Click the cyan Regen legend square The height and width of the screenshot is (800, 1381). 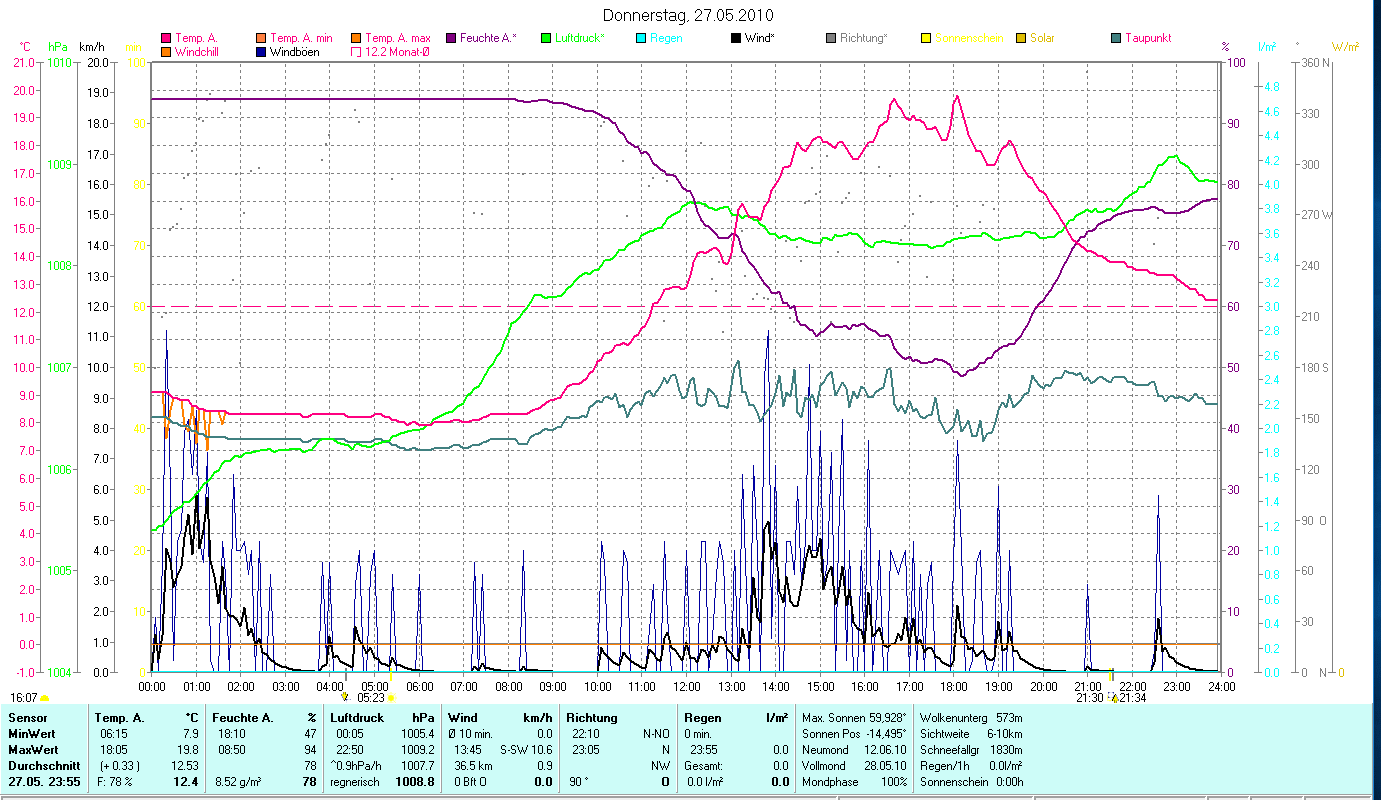(x=640, y=38)
